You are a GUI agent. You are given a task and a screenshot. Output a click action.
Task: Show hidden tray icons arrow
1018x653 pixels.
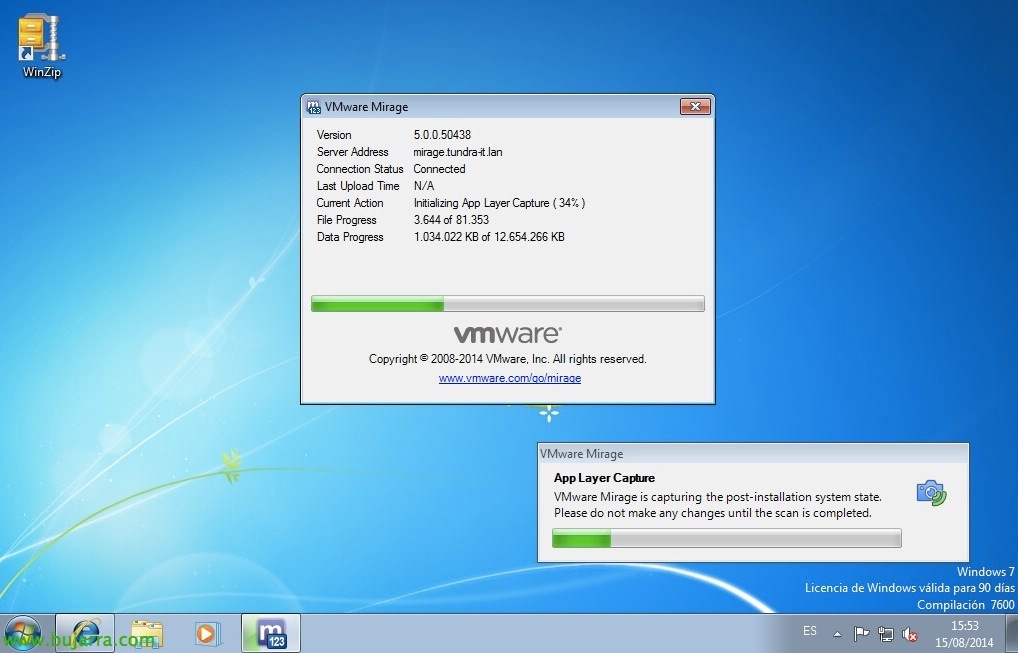coord(838,634)
